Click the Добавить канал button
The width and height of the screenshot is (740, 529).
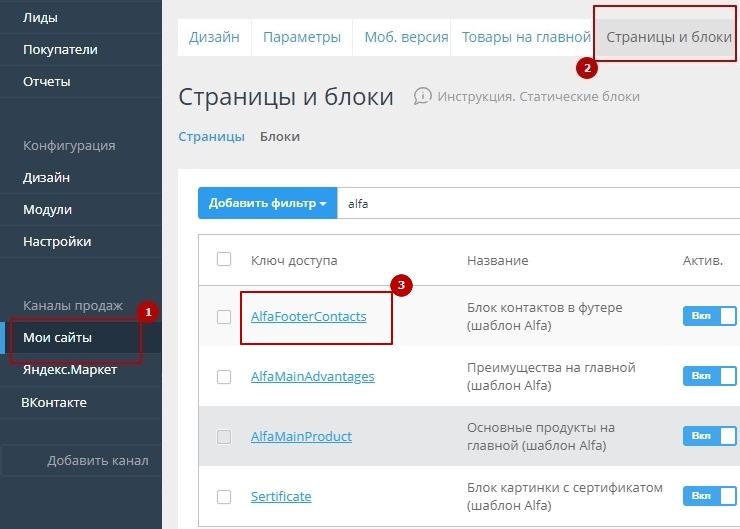point(97,461)
